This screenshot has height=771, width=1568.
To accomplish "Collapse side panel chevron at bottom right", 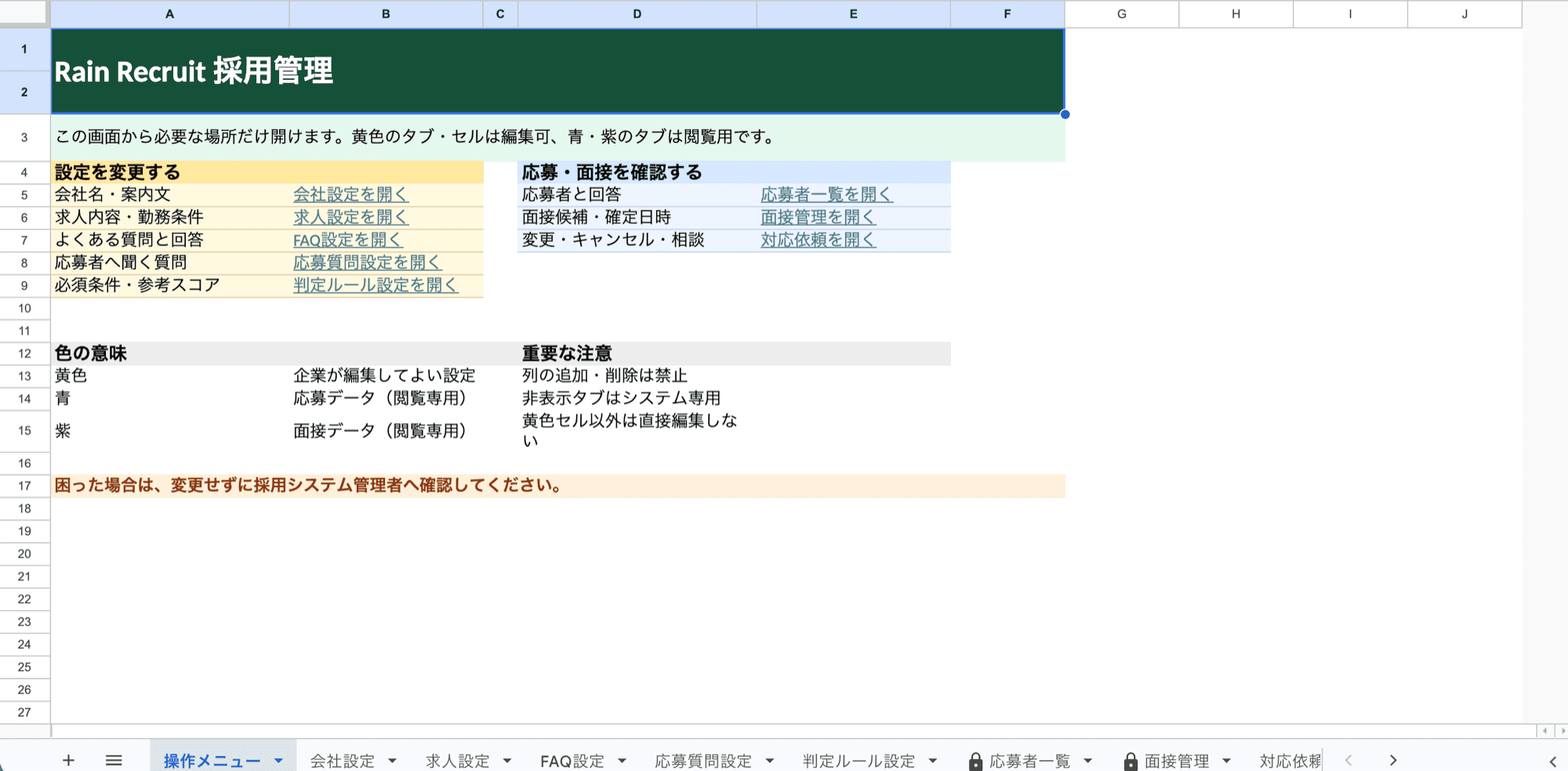I will pyautogui.click(x=1552, y=761).
